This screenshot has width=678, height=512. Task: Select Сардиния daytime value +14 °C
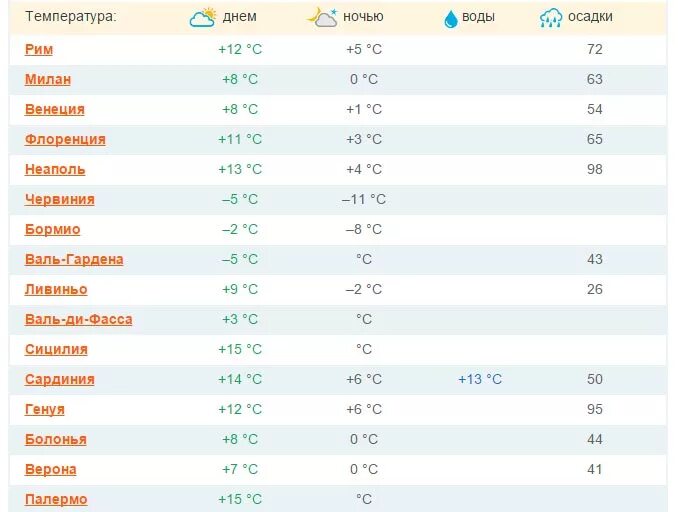[240, 379]
